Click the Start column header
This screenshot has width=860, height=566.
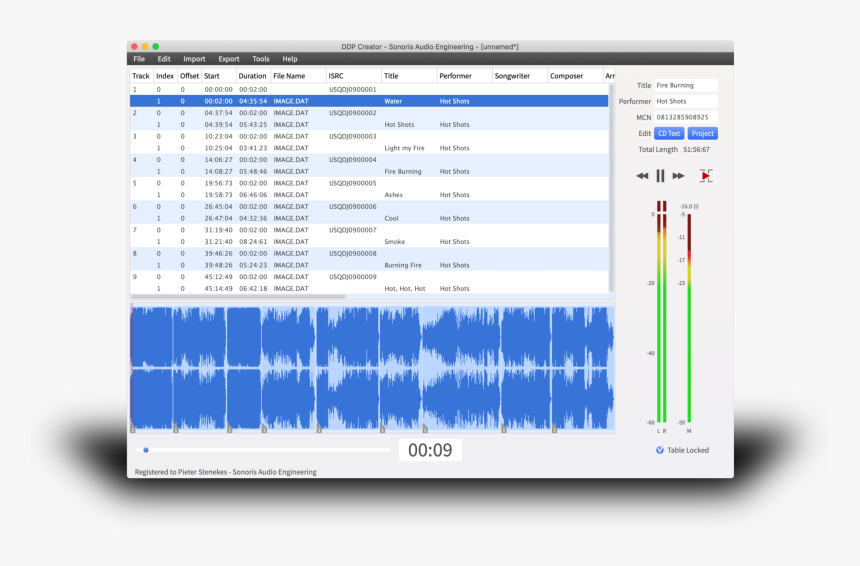coord(218,76)
